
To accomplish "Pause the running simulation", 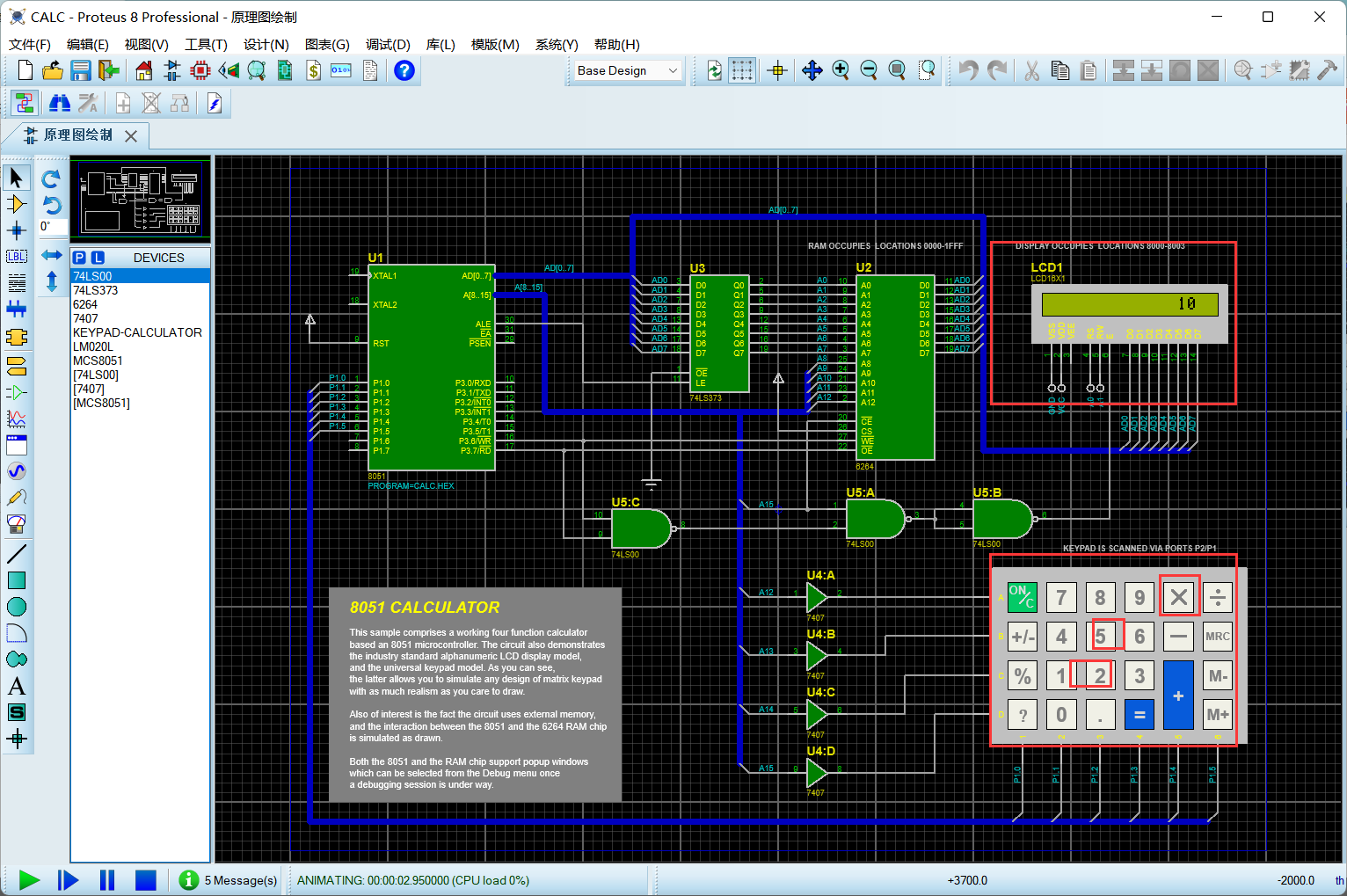I will (107, 879).
